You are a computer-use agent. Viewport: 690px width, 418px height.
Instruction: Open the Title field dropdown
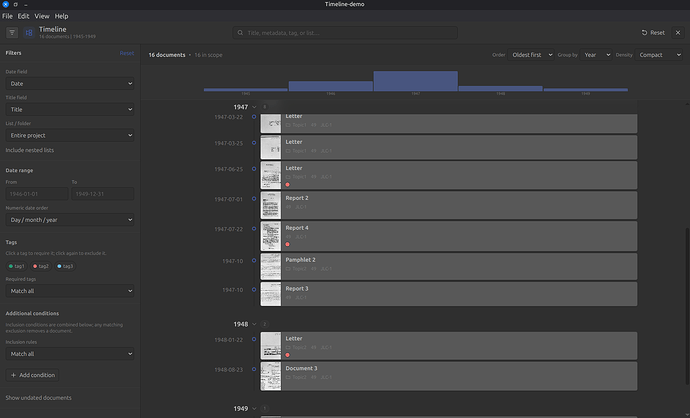[x=70, y=110]
